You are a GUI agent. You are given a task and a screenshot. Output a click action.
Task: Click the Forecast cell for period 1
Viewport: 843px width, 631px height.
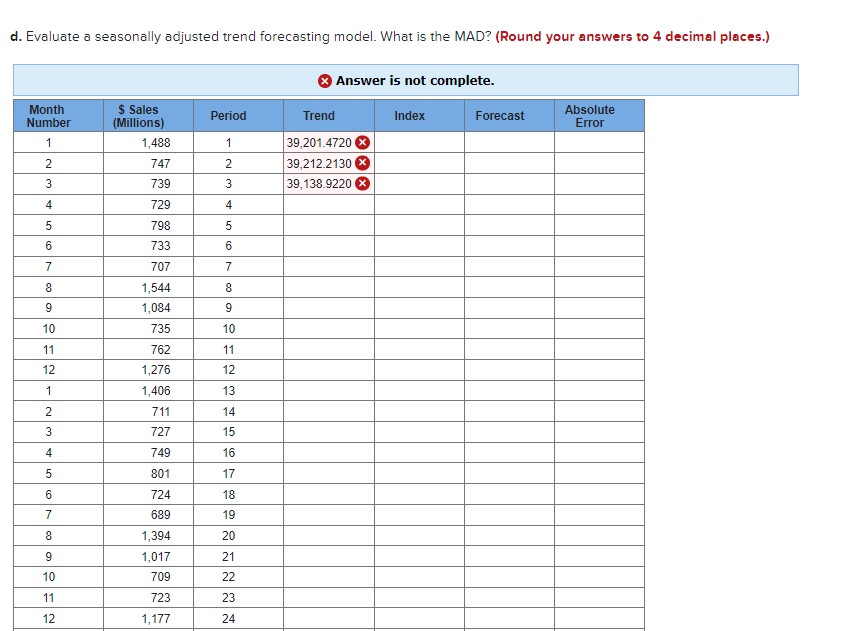(510, 142)
